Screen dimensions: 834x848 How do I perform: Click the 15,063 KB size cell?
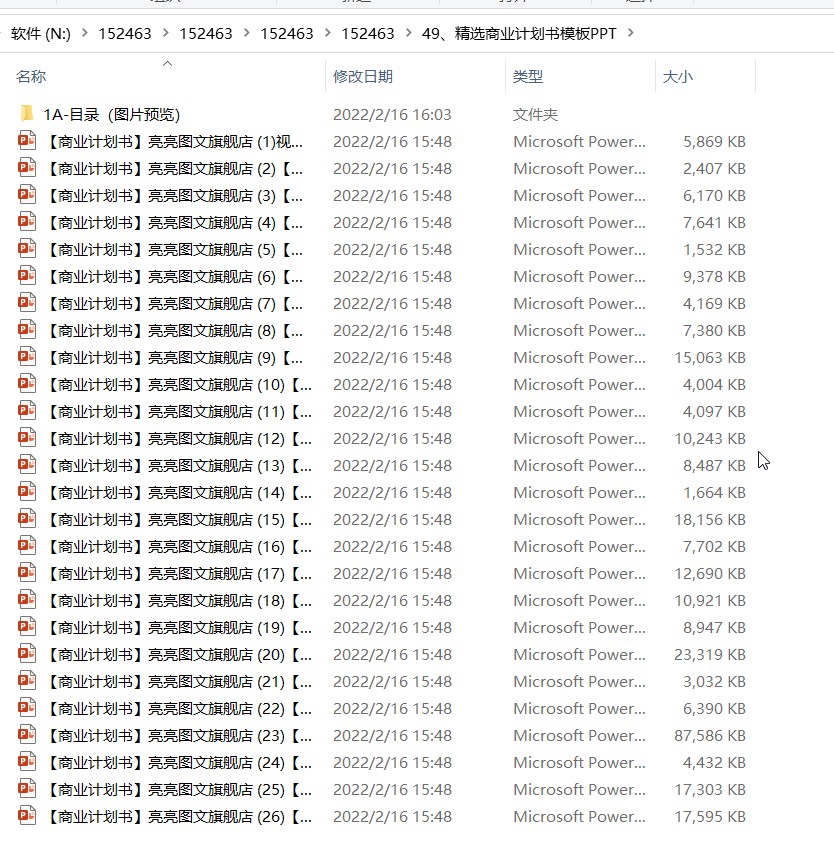coord(710,357)
